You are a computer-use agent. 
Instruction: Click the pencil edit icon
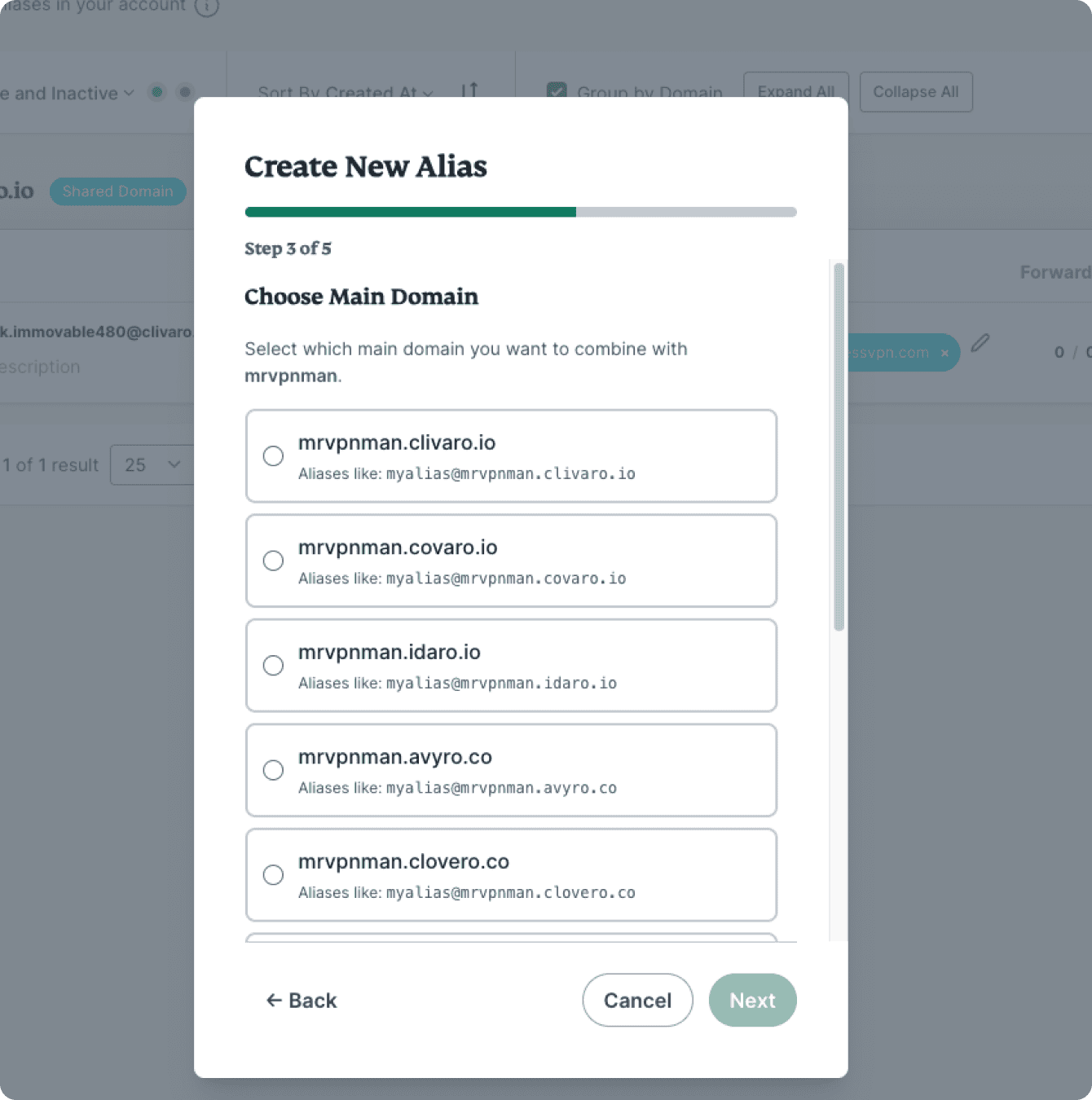[x=980, y=343]
